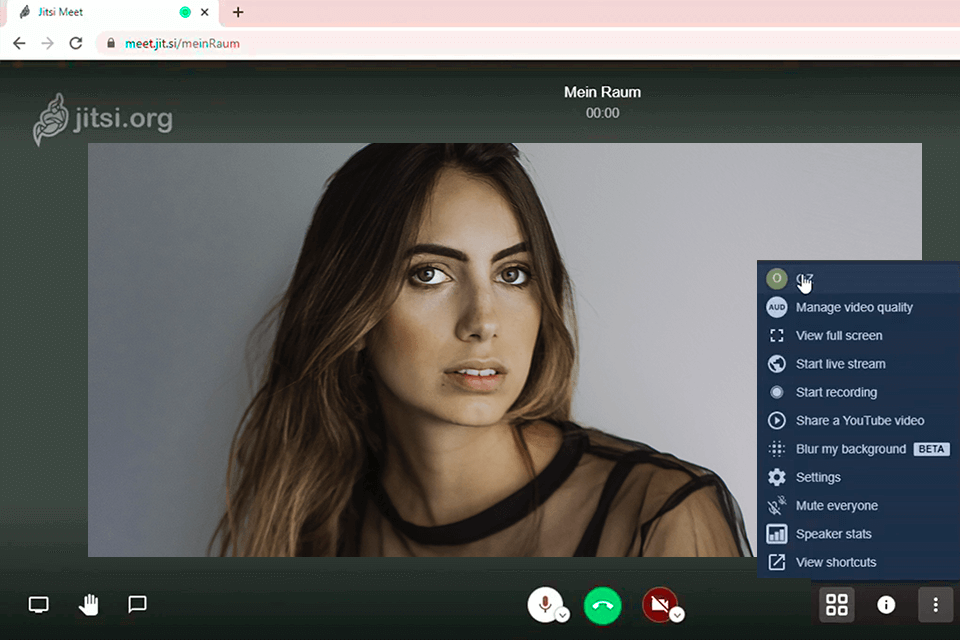The height and width of the screenshot is (640, 960).
Task: Reload the page
Action: (x=76, y=43)
